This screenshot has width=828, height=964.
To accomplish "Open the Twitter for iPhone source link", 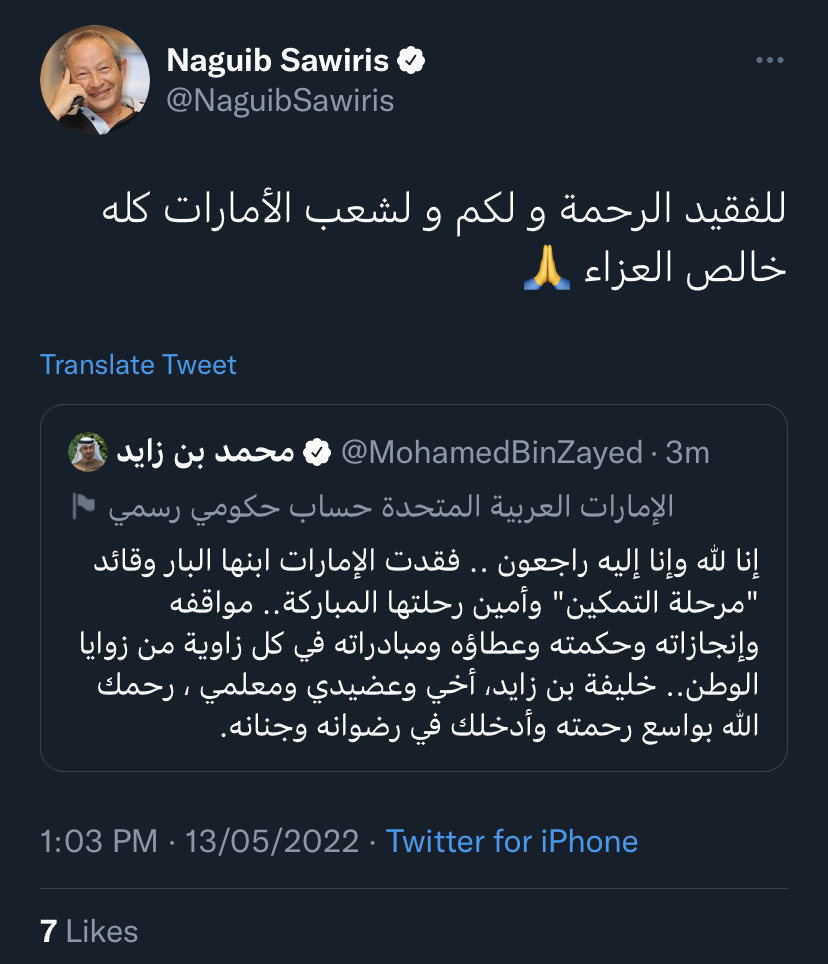I will [x=512, y=841].
